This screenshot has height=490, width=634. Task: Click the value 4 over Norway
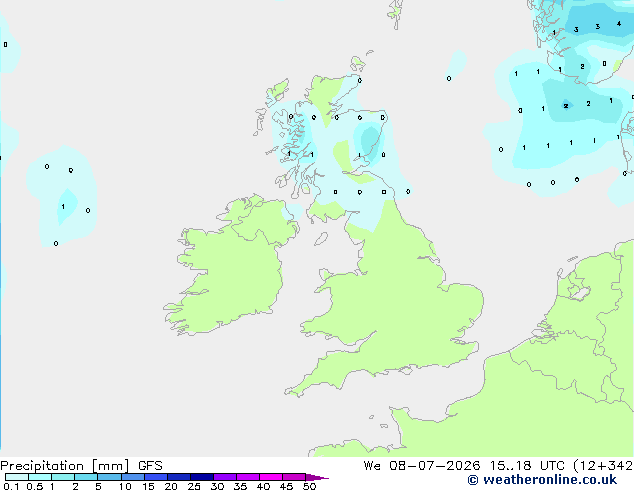point(619,24)
